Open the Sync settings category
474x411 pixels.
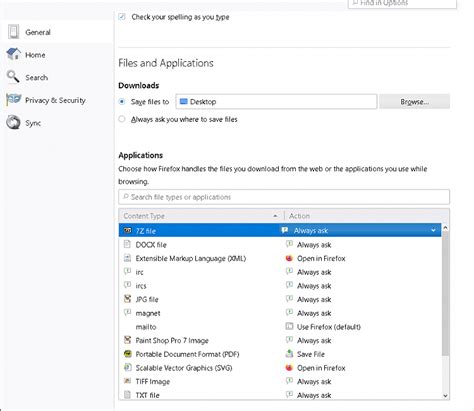[x=57, y=123]
